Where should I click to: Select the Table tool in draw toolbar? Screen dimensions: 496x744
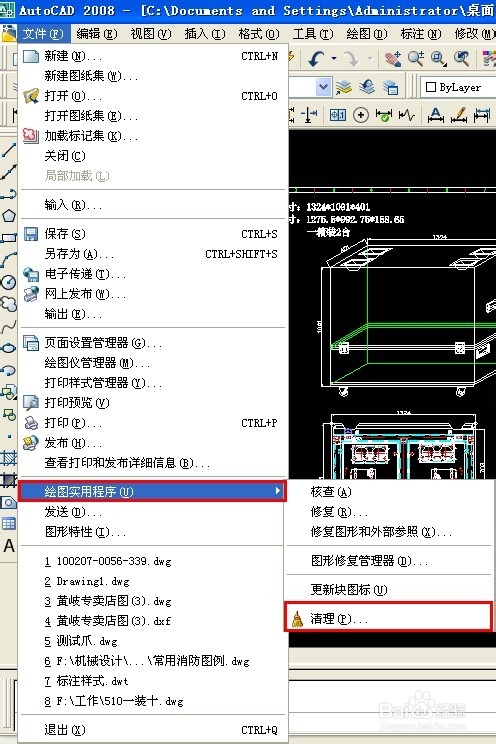pos(9,524)
